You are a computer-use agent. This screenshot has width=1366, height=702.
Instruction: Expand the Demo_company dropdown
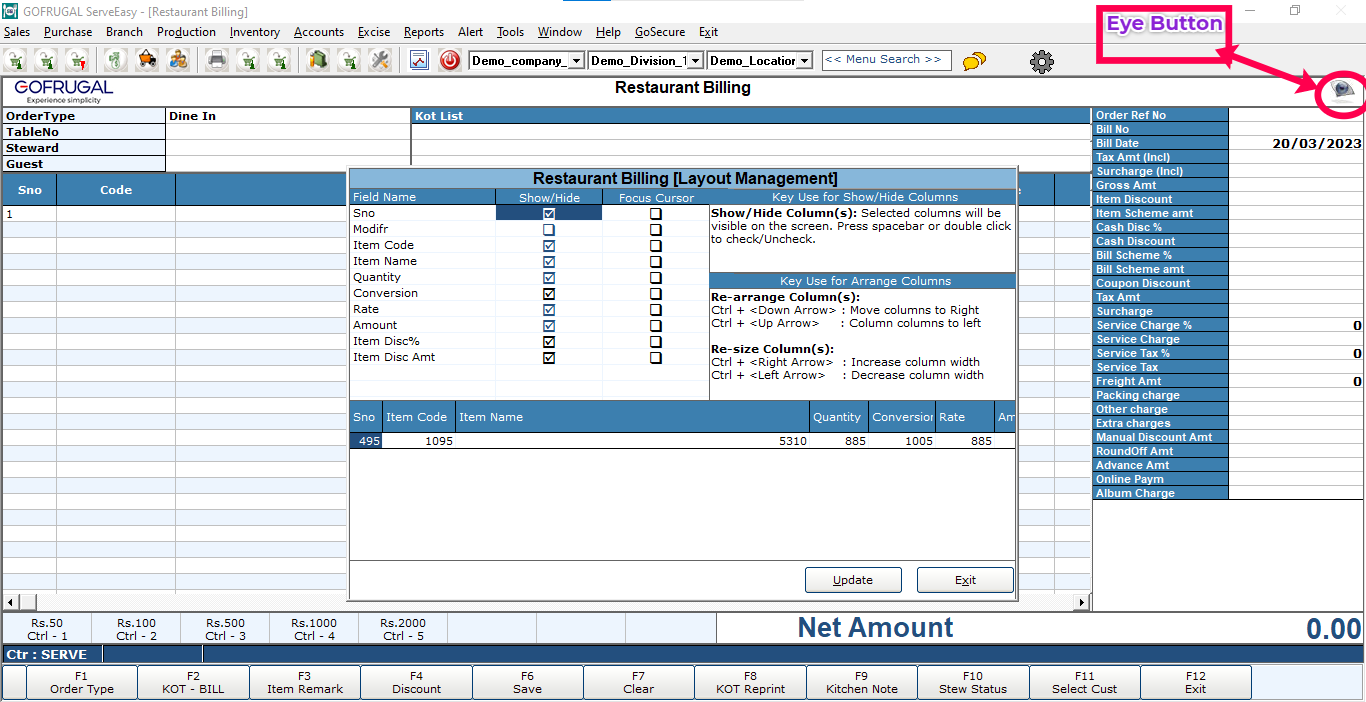pos(576,61)
